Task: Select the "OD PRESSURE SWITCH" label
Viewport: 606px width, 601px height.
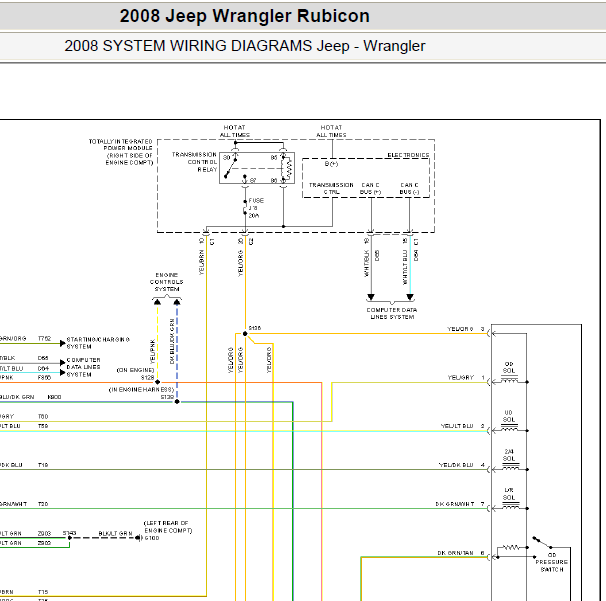Action: (x=552, y=562)
